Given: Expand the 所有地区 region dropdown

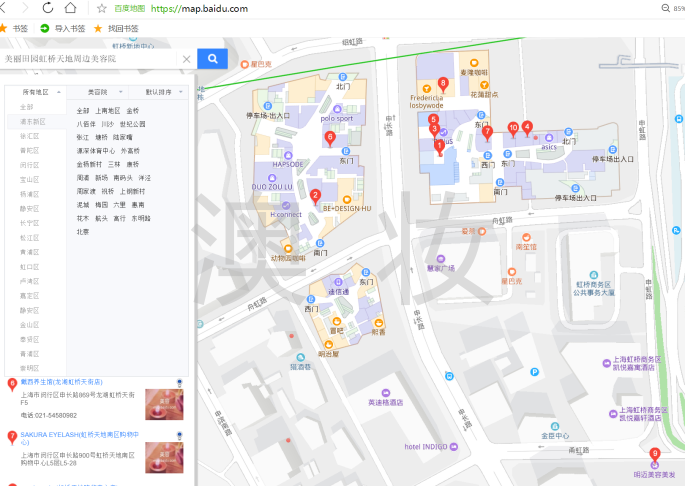Looking at the screenshot, I should [37, 91].
